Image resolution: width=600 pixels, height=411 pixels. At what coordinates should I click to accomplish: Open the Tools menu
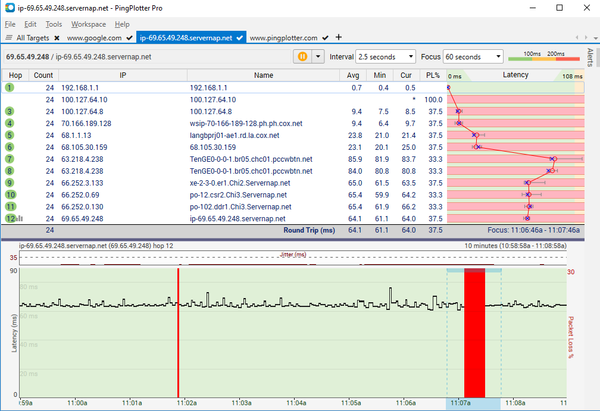pyautogui.click(x=54, y=24)
